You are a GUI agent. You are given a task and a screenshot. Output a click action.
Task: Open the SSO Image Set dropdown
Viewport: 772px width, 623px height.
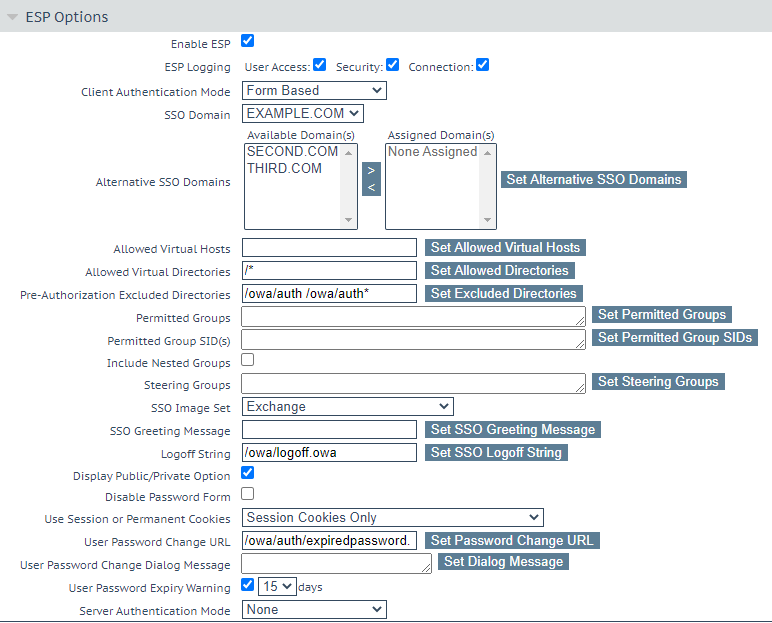click(x=347, y=407)
